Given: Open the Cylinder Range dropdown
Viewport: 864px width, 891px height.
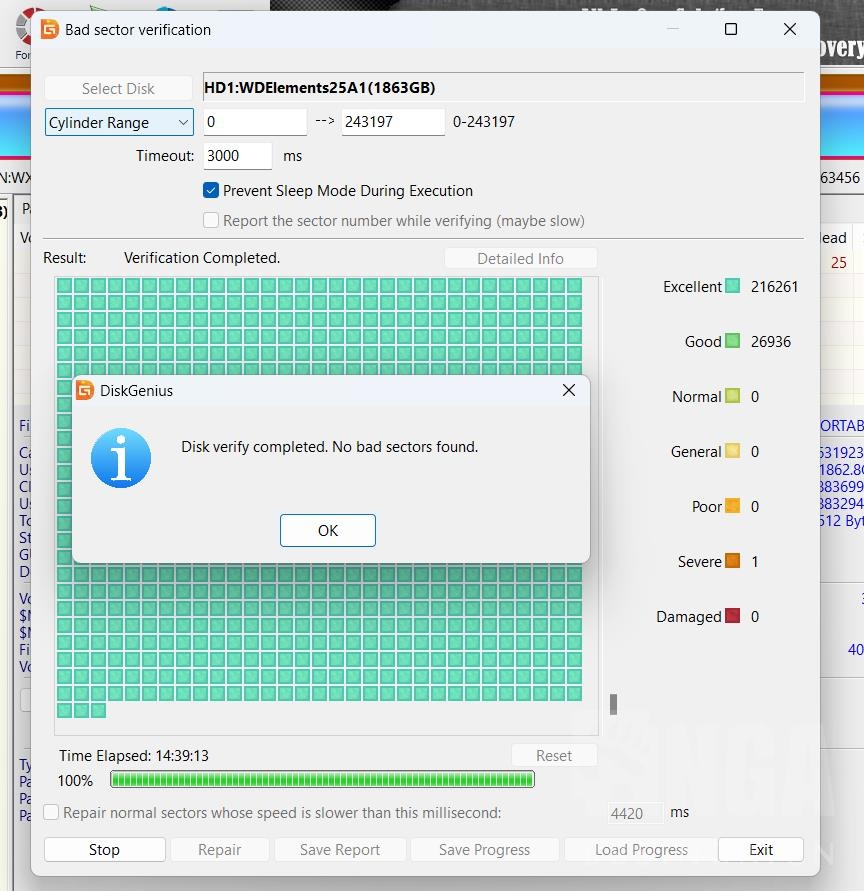Looking at the screenshot, I should click(x=119, y=123).
